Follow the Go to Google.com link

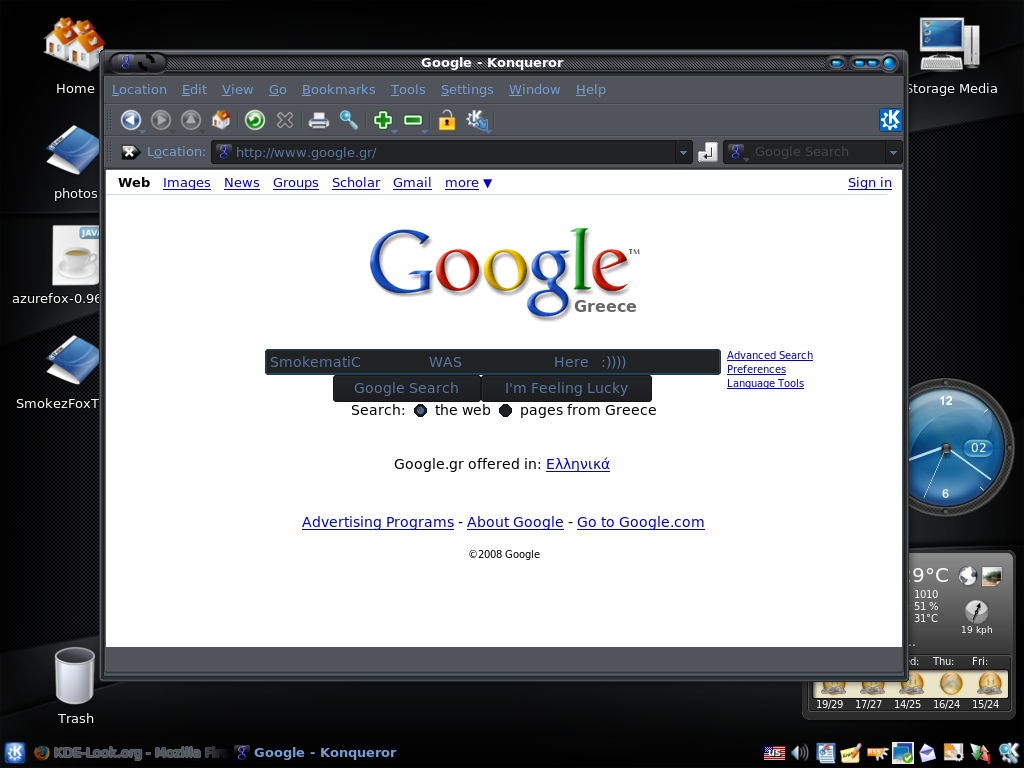tap(641, 522)
